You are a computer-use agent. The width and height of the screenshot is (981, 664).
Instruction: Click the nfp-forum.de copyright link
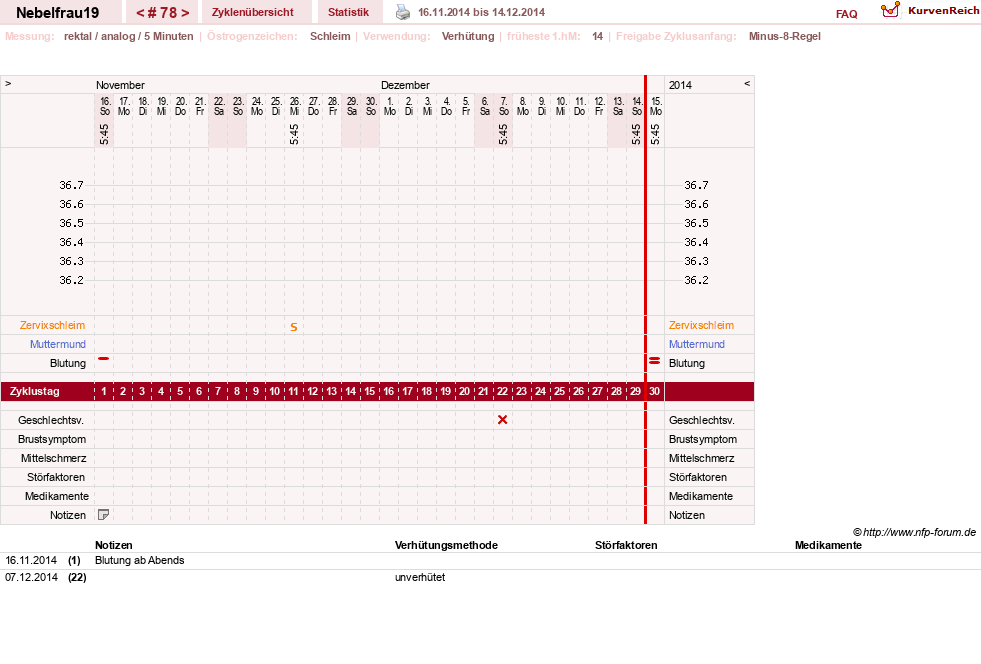pyautogui.click(x=914, y=533)
